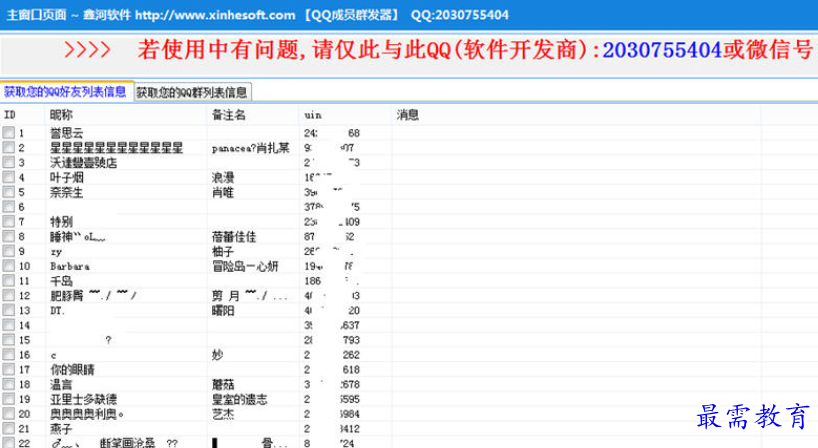
Task: Select remark name 艺杰
Action: pyautogui.click(x=223, y=414)
